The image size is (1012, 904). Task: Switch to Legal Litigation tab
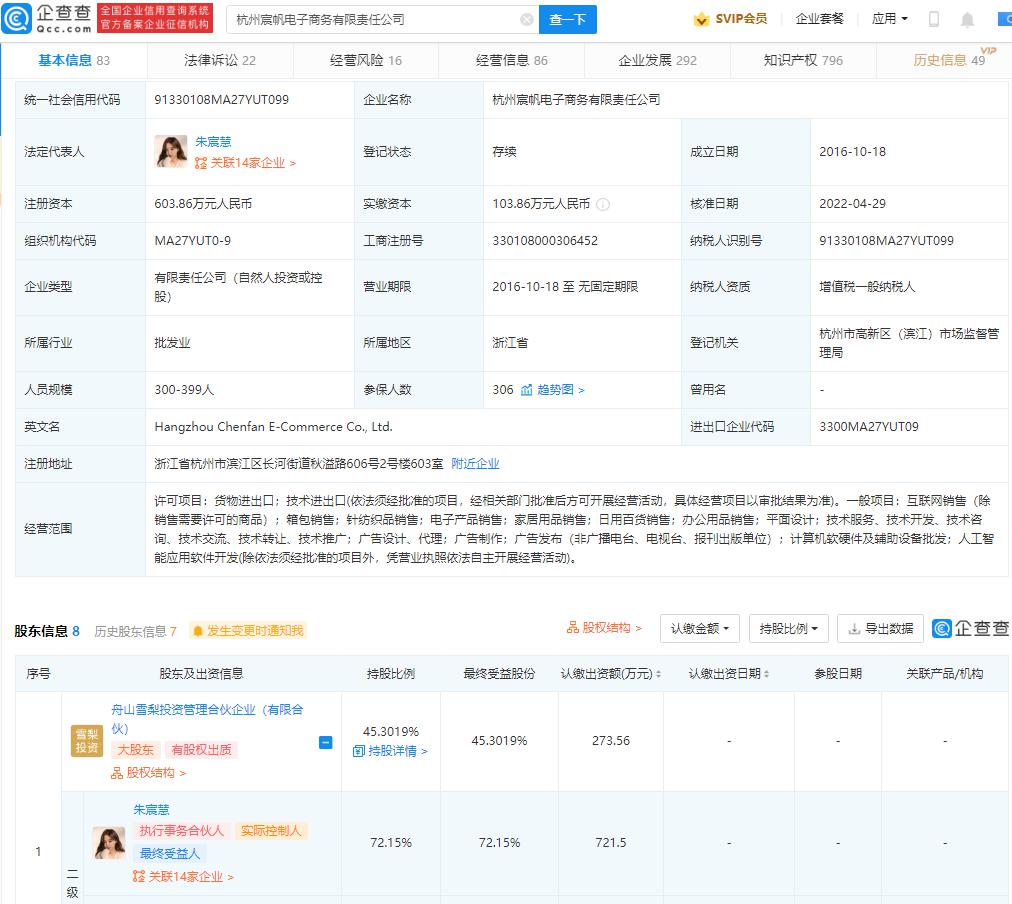(x=220, y=60)
